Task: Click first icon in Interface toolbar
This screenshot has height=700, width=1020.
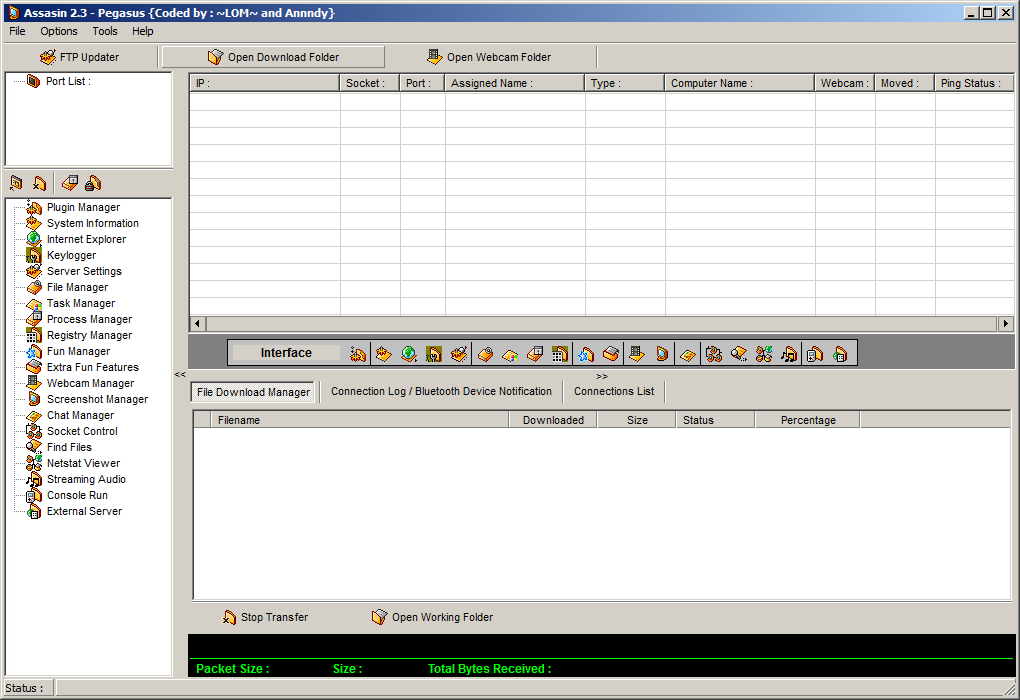Action: [358, 353]
